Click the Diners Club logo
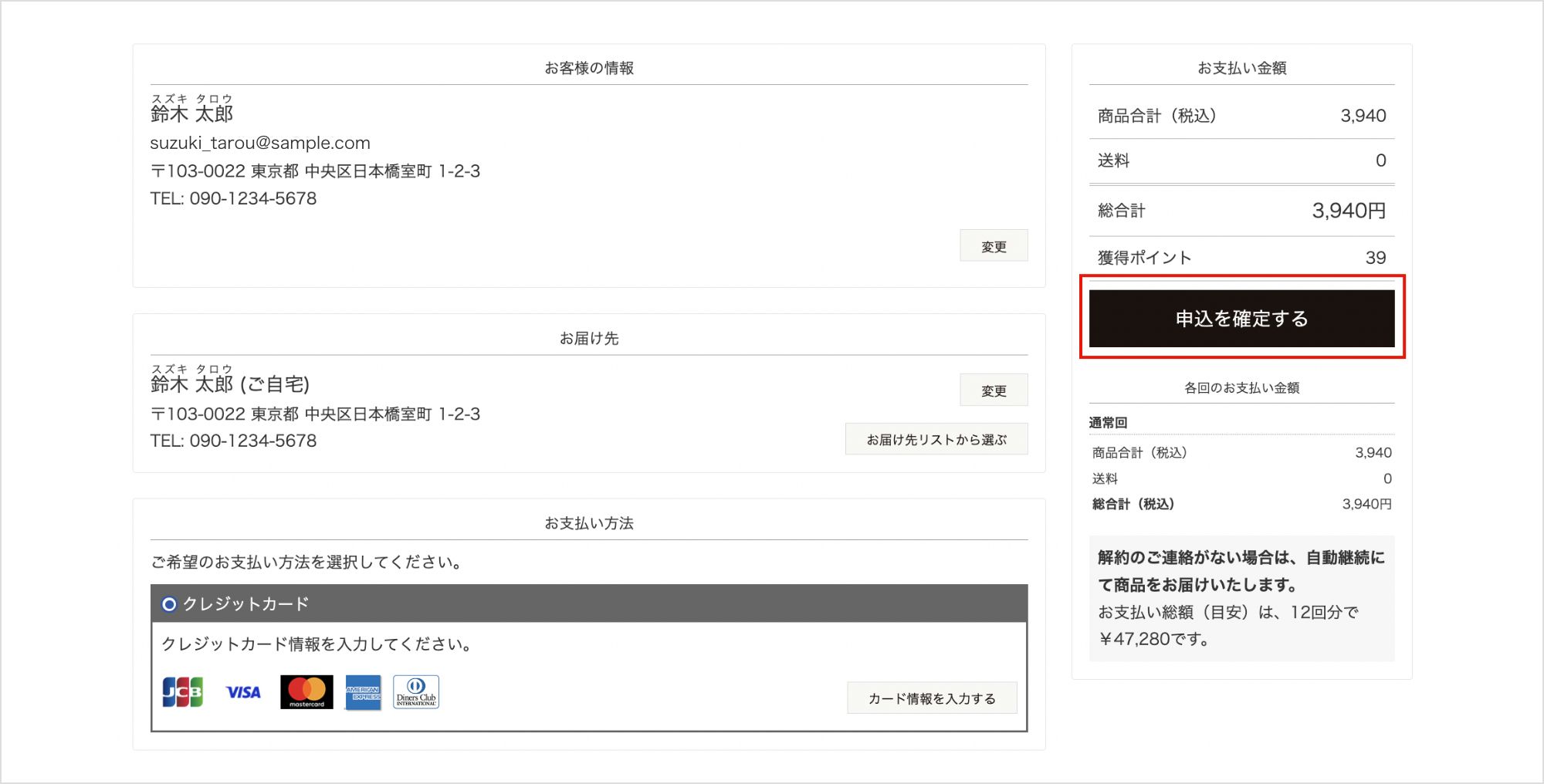 point(416,692)
